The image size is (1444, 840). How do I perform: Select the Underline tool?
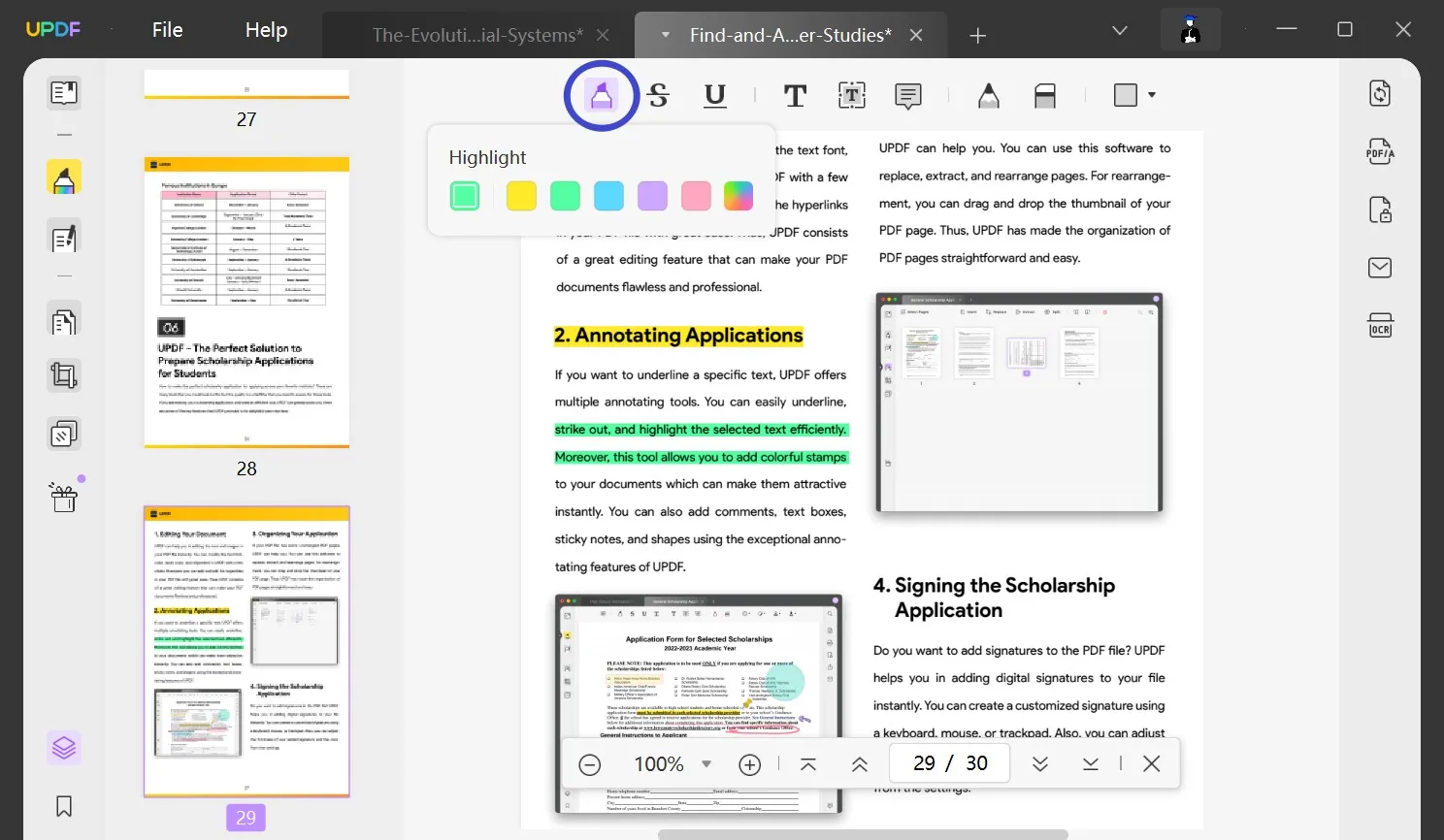715,95
